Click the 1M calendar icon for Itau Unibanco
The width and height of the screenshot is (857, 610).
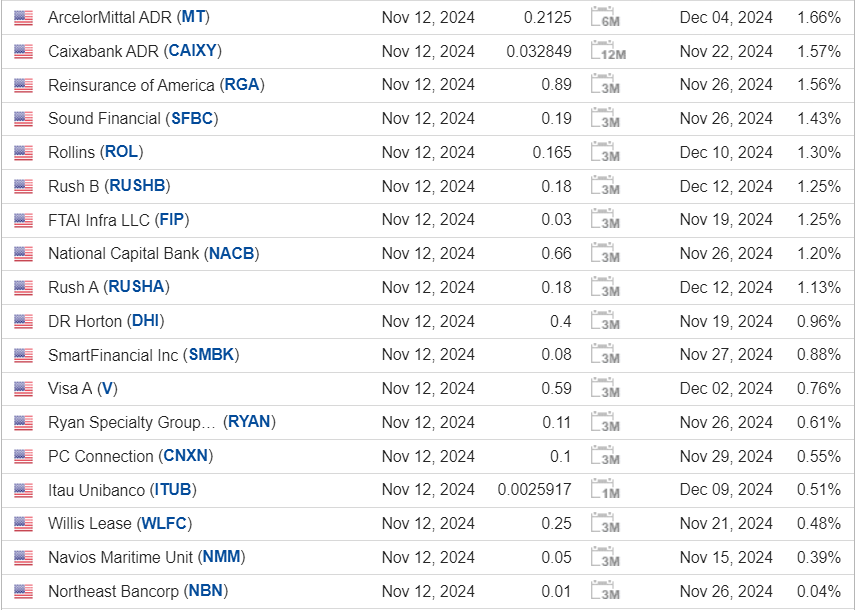pyautogui.click(x=605, y=489)
